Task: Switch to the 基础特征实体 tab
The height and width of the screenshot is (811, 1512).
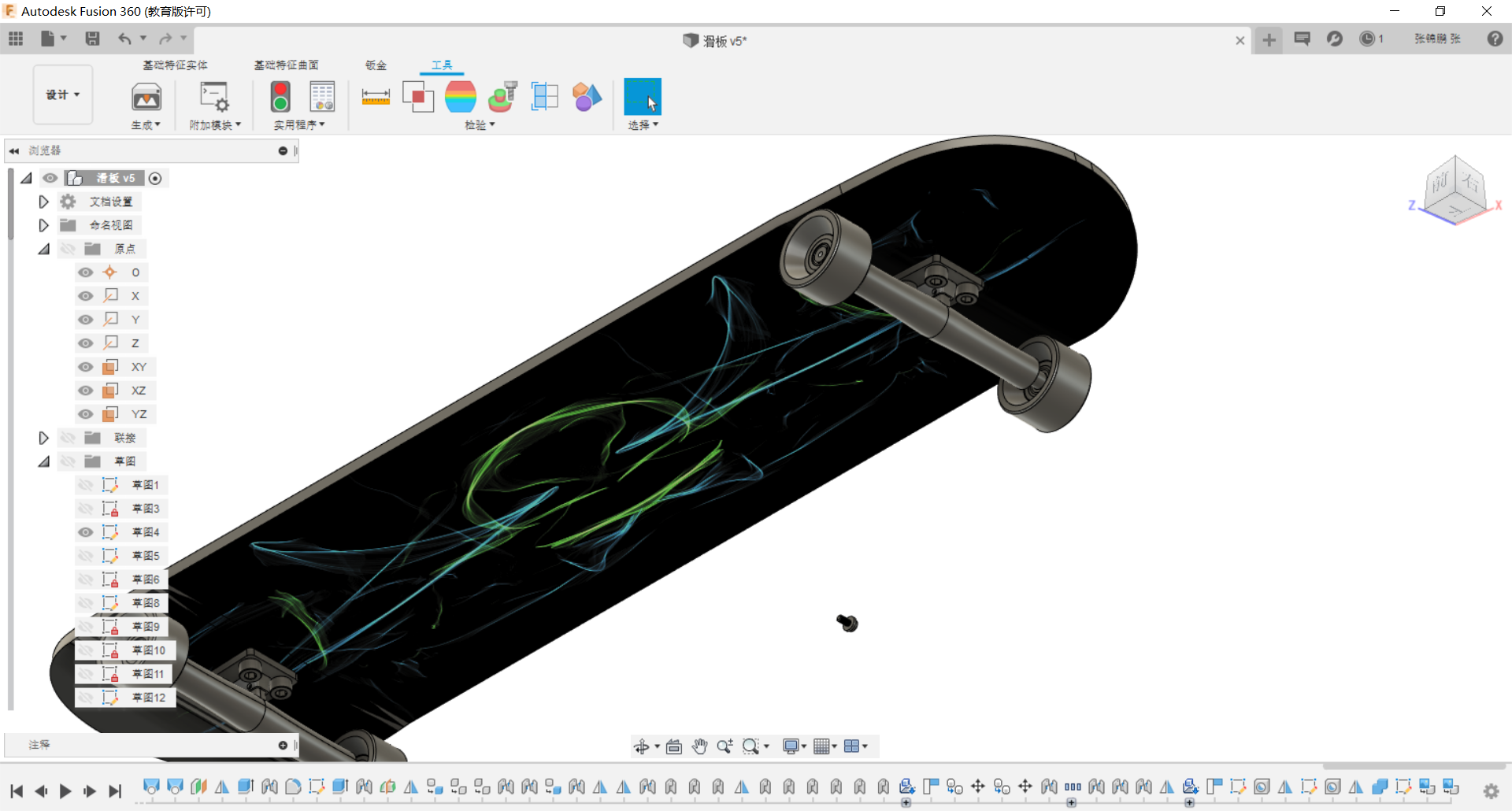Action: [175, 65]
